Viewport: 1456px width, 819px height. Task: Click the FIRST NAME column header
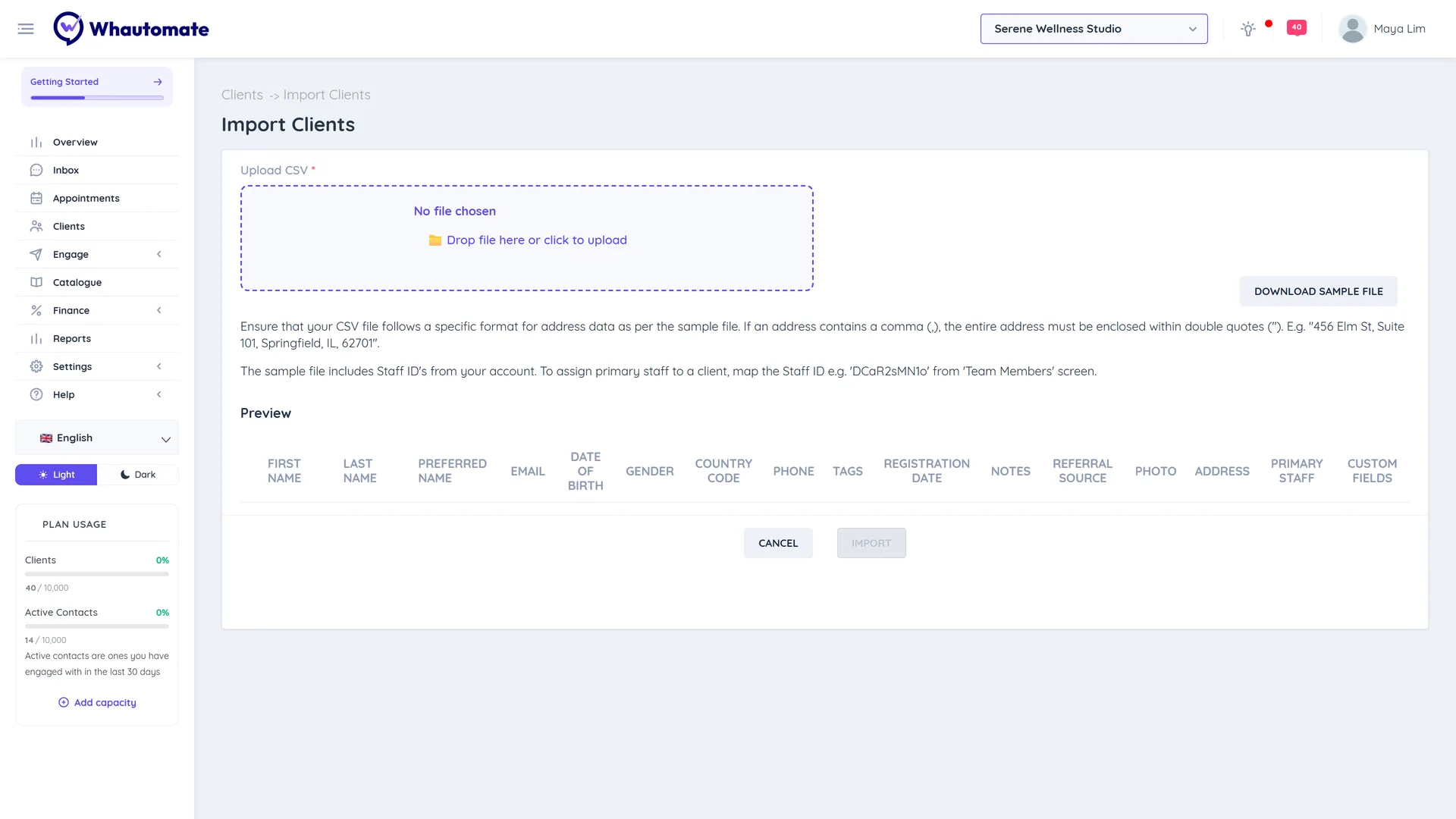(284, 471)
